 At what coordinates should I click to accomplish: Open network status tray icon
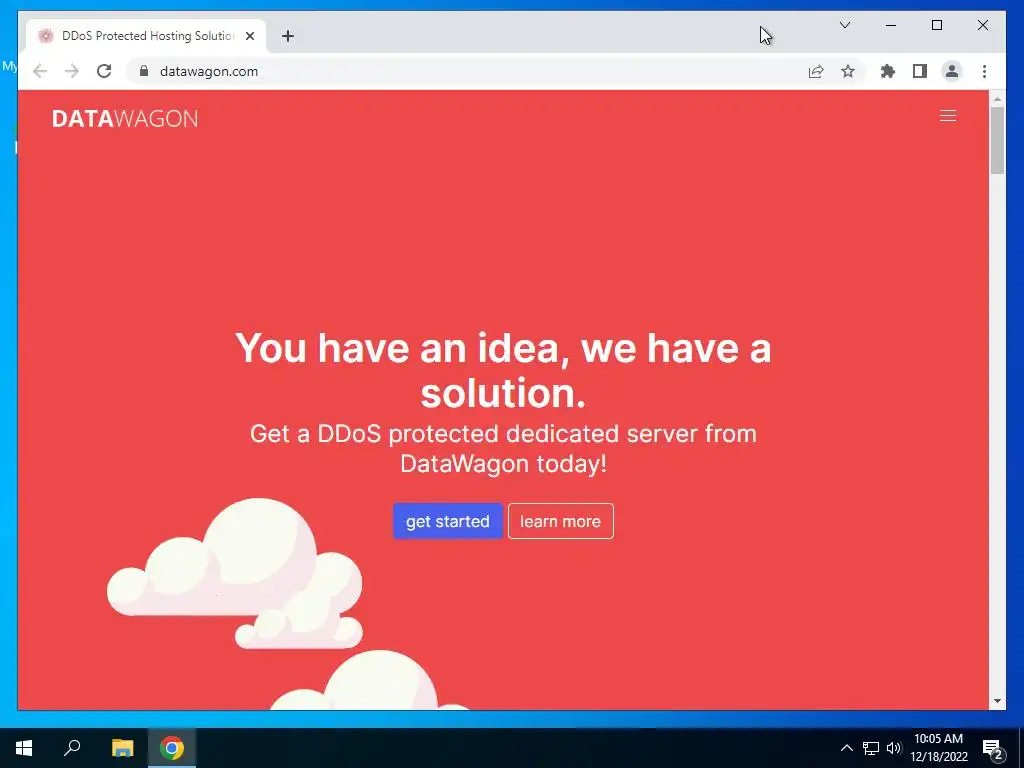point(871,748)
